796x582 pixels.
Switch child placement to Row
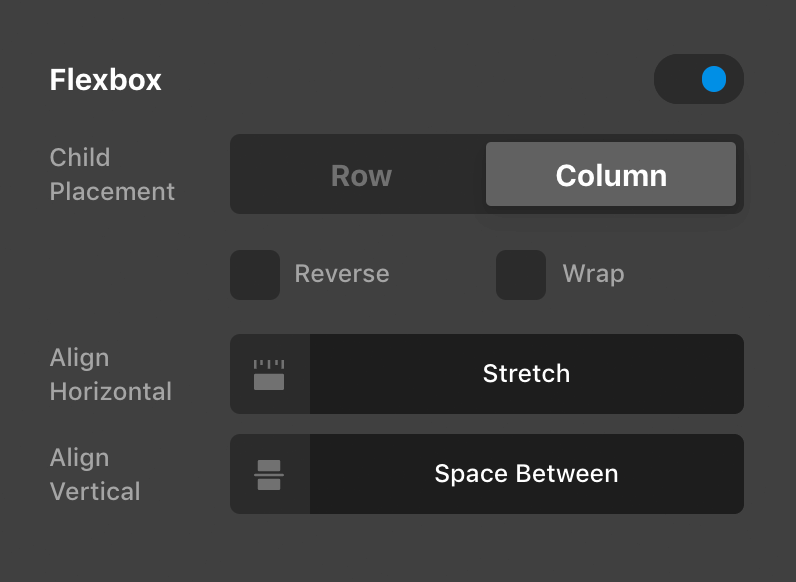(361, 175)
